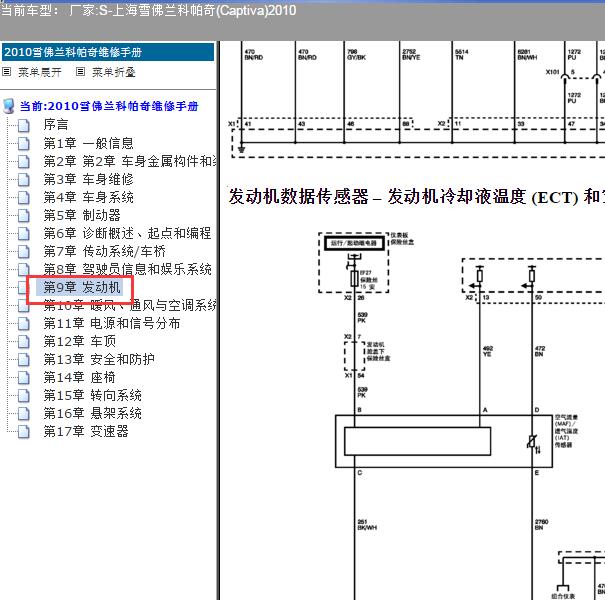Click wire label 2752 BN/YE at the top
Viewport: 605px width, 600px height.
point(411,54)
